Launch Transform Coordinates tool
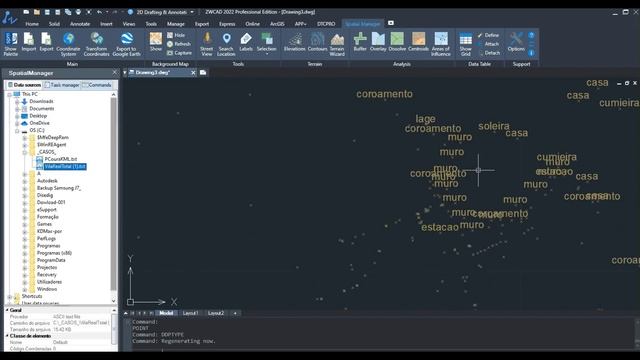Image resolution: width=640 pixels, height=360 pixels. [x=96, y=44]
